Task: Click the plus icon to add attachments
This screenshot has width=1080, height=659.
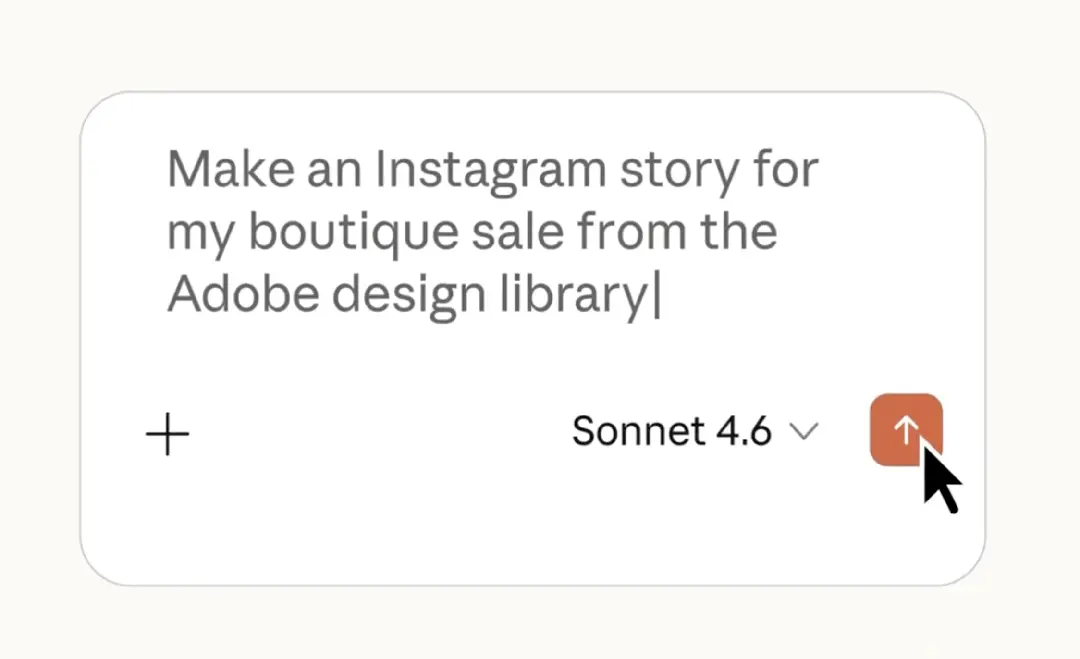Action: click(x=168, y=435)
